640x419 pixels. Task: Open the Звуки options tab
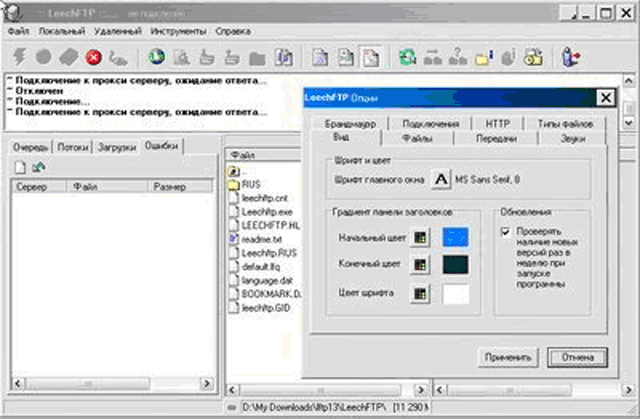click(x=573, y=139)
